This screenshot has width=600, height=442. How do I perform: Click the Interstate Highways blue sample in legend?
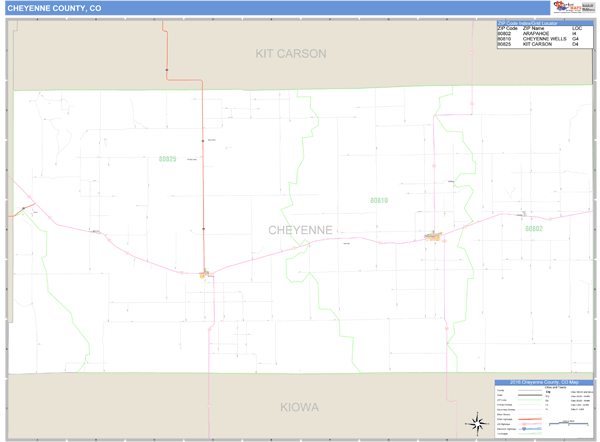tap(530, 429)
